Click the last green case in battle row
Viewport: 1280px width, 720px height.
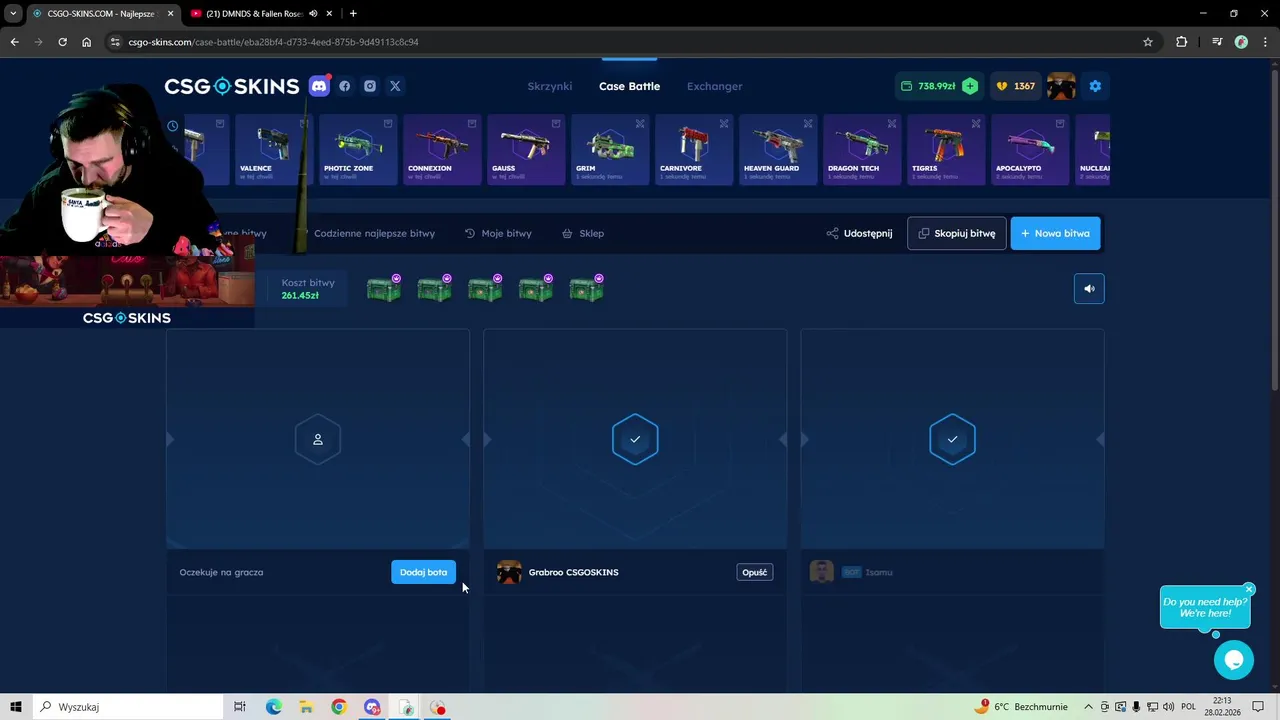tap(586, 289)
